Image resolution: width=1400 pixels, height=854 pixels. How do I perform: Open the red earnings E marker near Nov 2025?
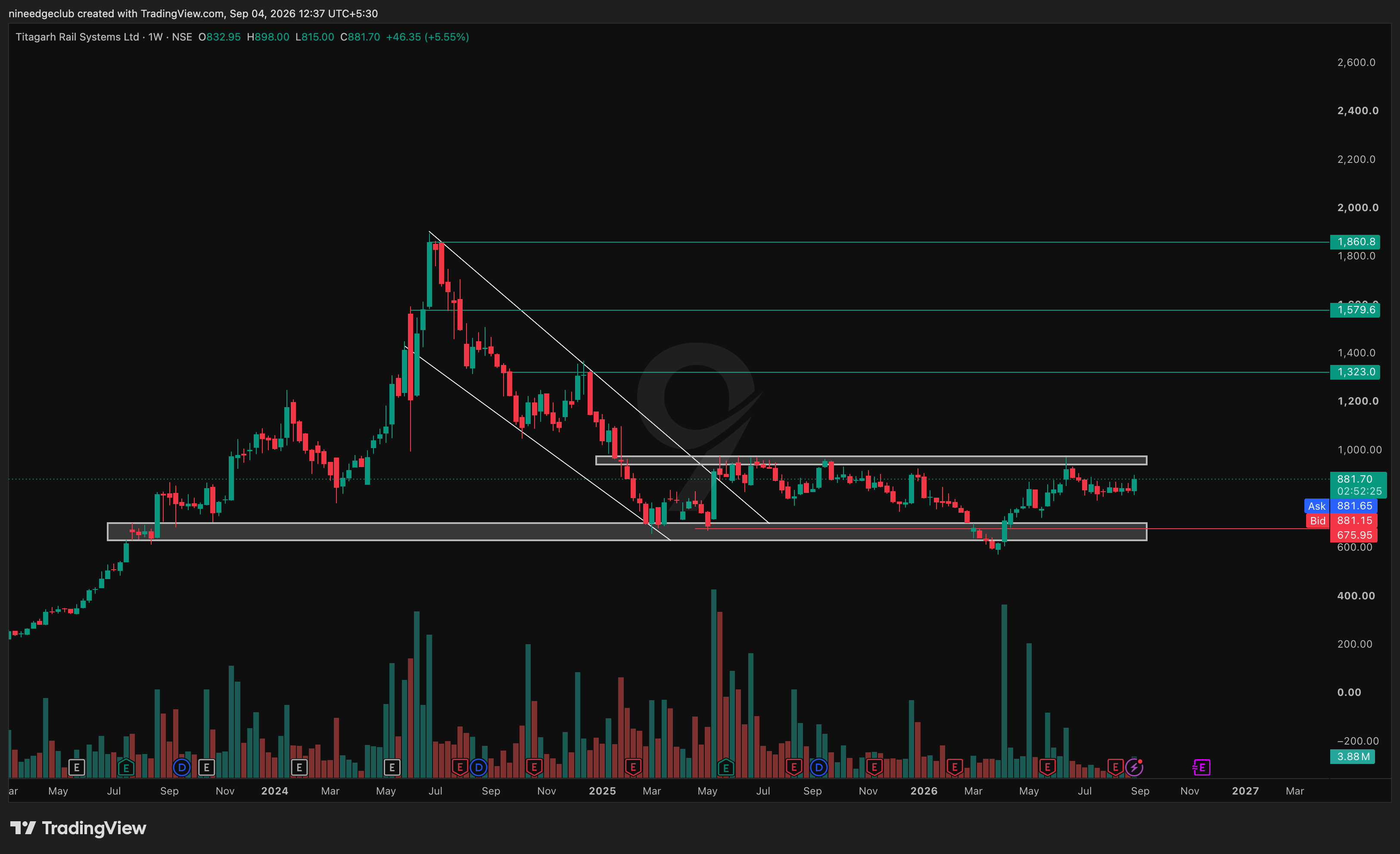coord(874,768)
